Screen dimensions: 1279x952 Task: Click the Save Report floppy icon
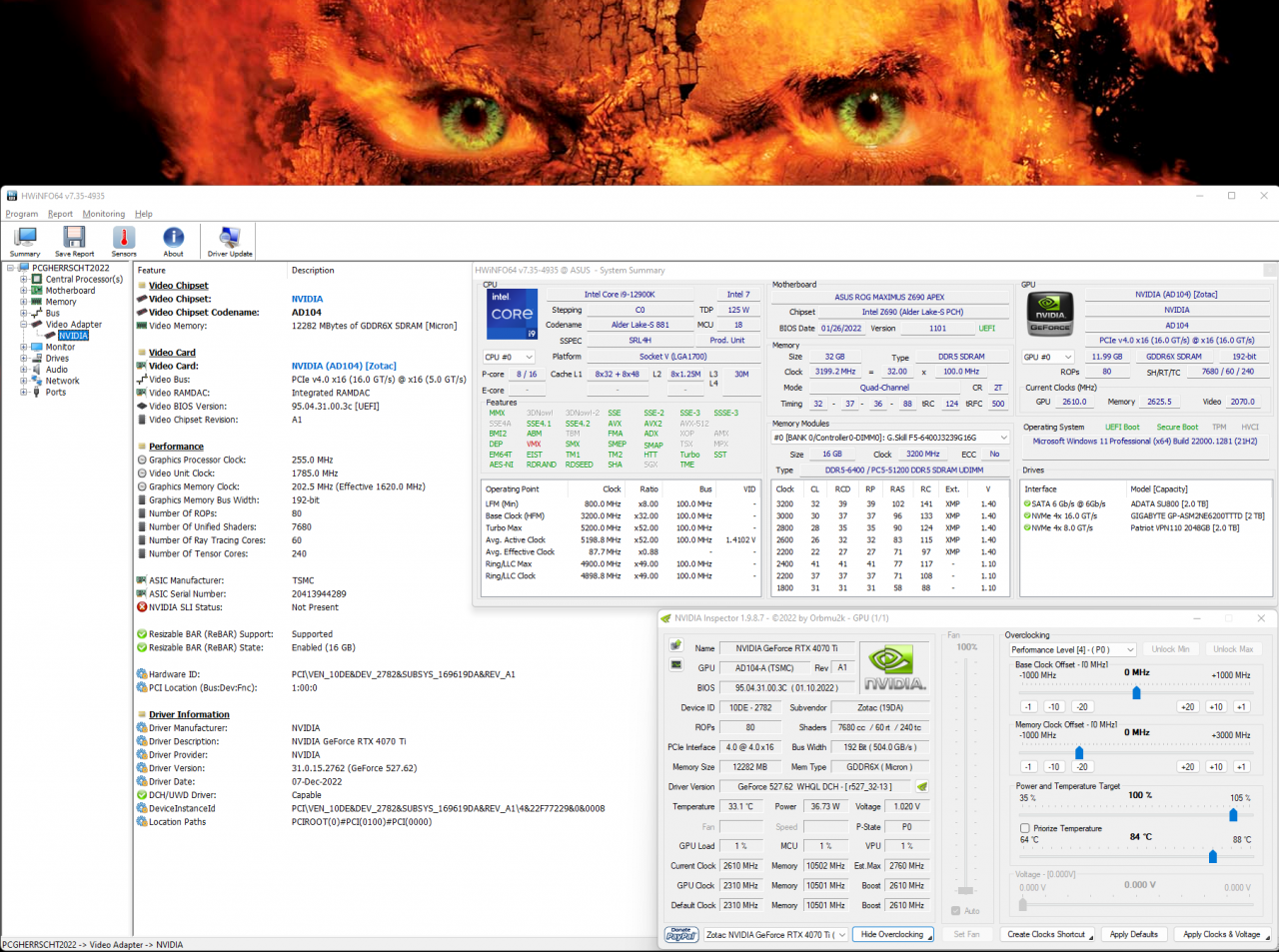tap(75, 237)
